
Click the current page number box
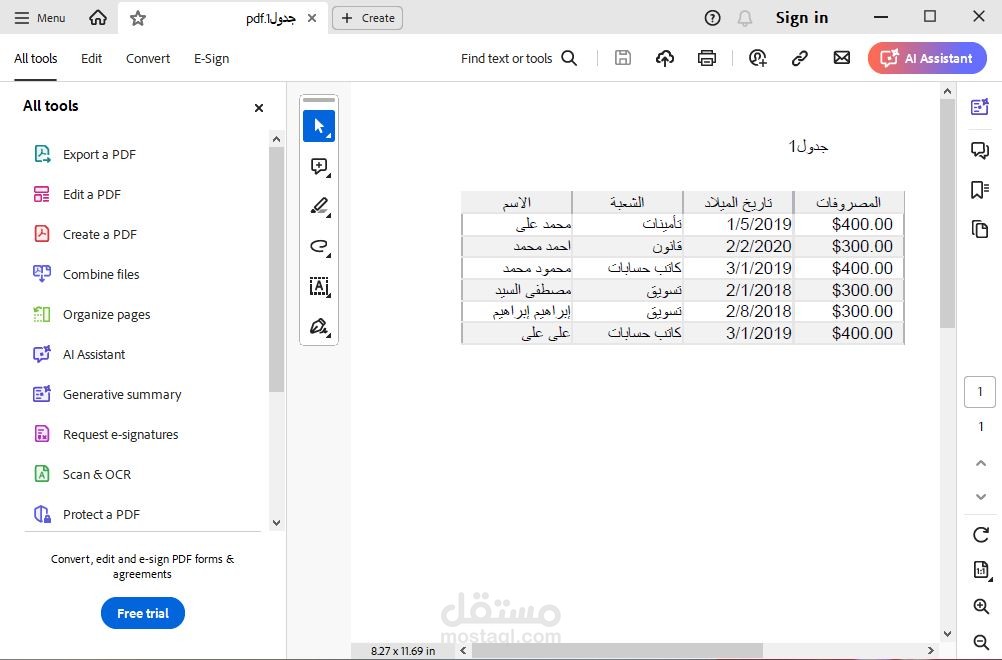tap(980, 392)
